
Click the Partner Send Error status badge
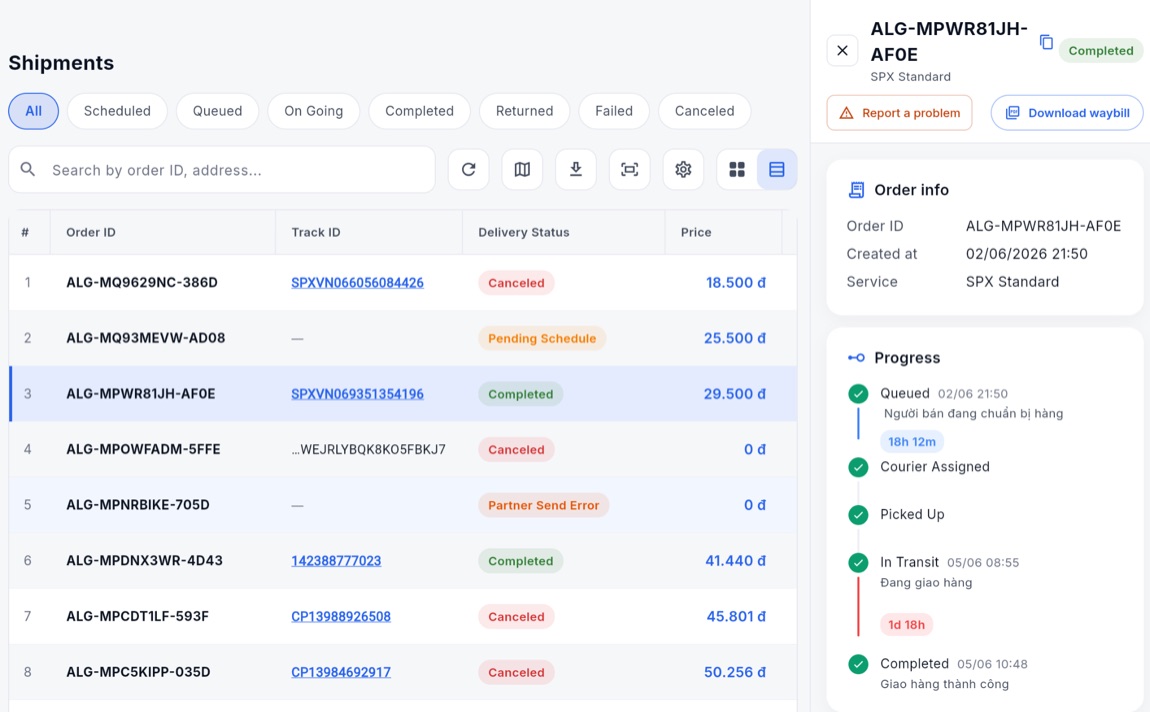point(543,505)
